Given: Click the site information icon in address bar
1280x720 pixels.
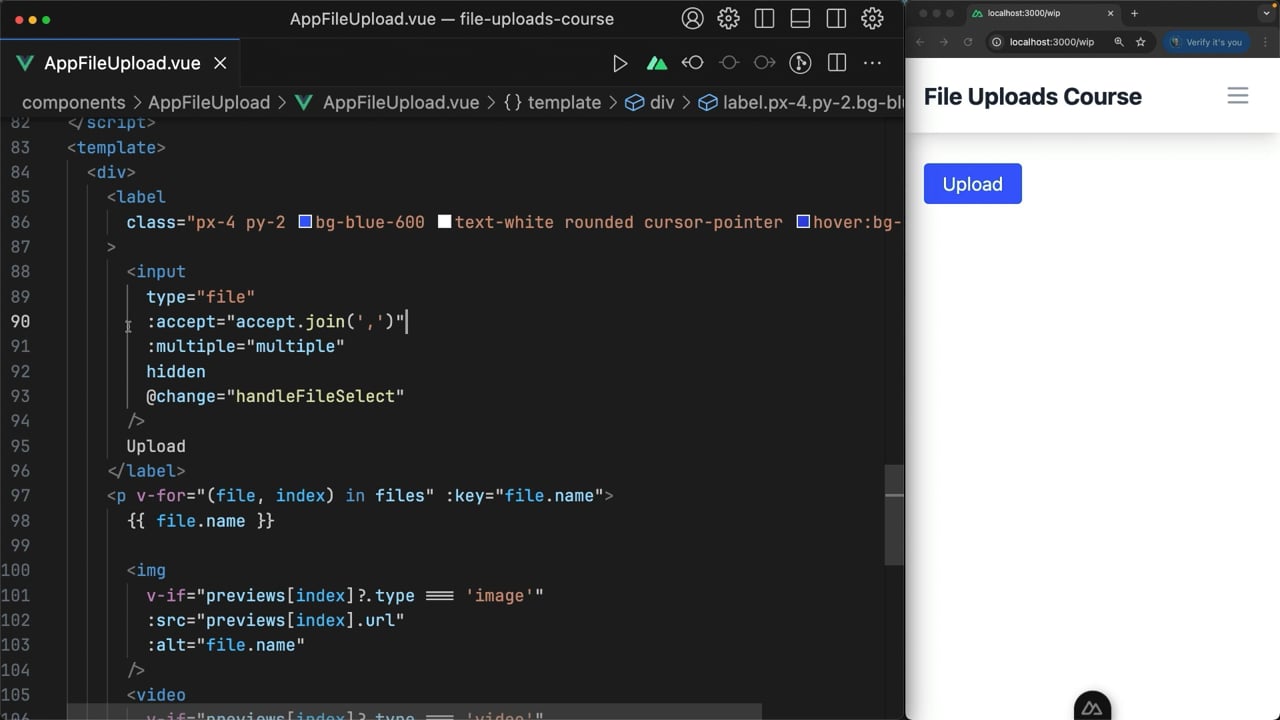Looking at the screenshot, I should coord(996,42).
